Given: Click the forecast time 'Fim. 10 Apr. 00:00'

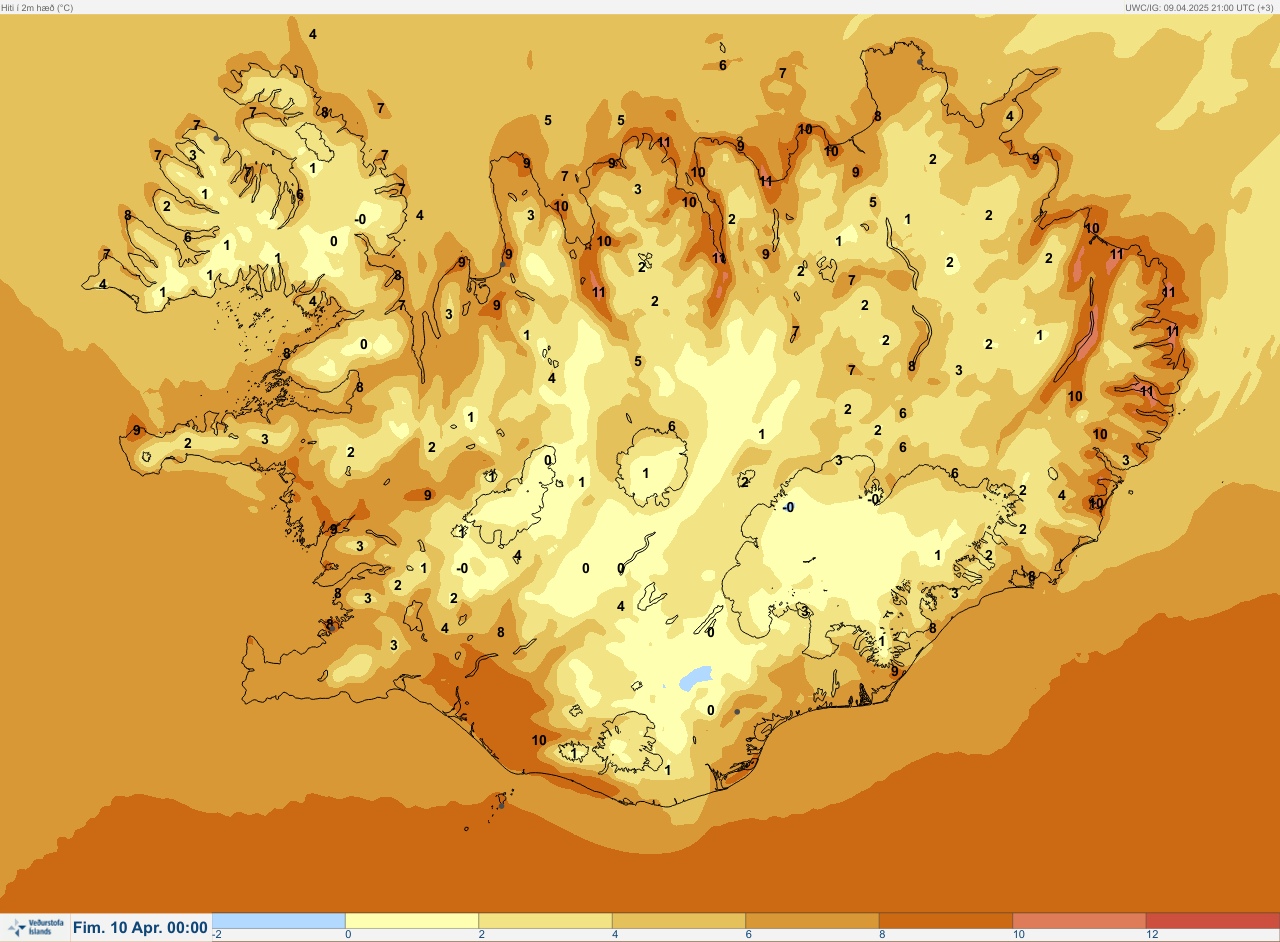Looking at the screenshot, I should 140,928.
